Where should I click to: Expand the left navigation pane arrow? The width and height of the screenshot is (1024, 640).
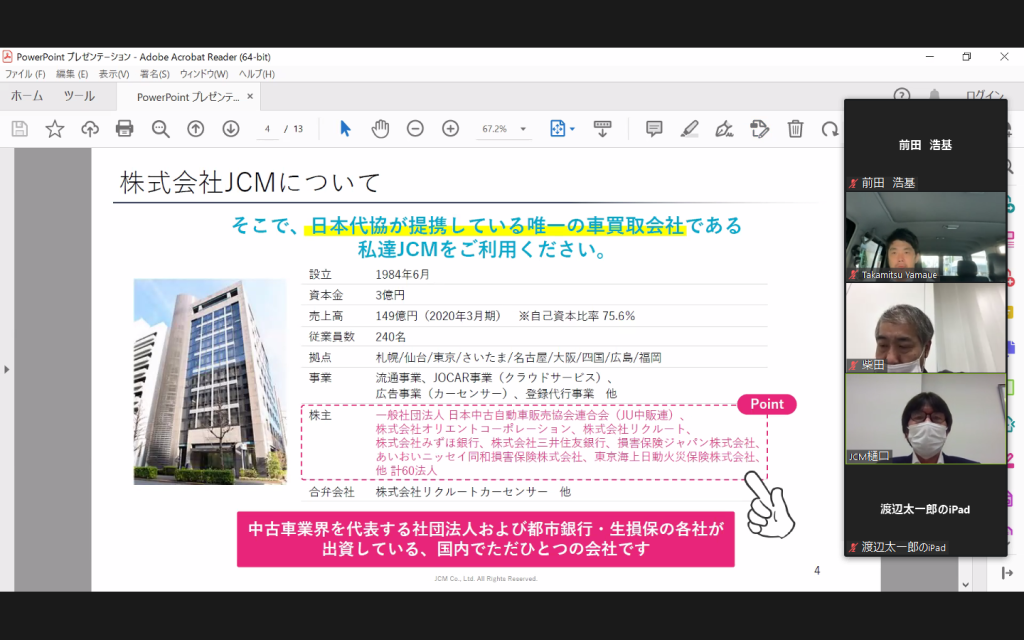[7, 370]
